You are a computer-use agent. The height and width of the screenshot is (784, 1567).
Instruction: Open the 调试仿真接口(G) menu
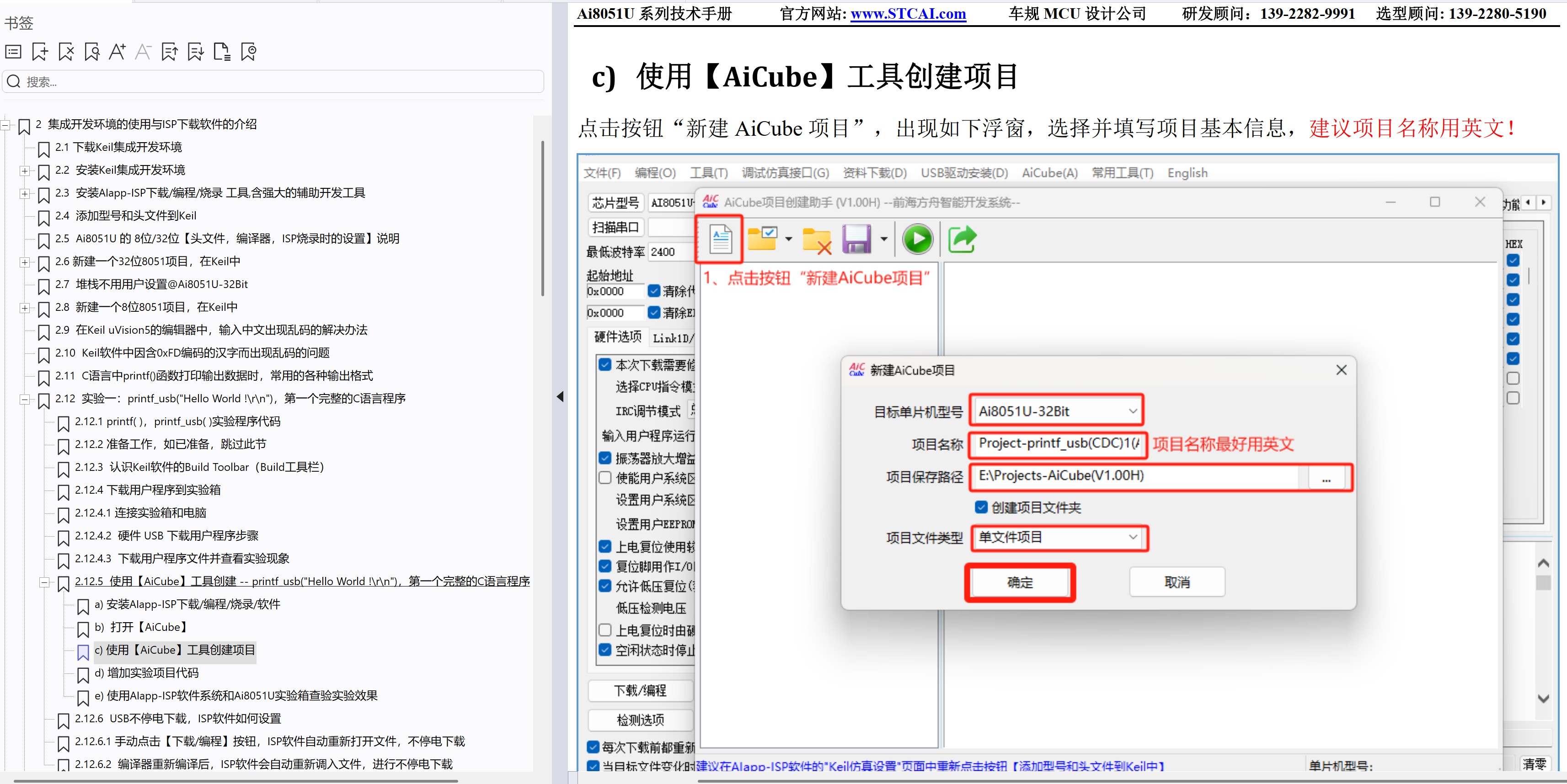[x=785, y=173]
